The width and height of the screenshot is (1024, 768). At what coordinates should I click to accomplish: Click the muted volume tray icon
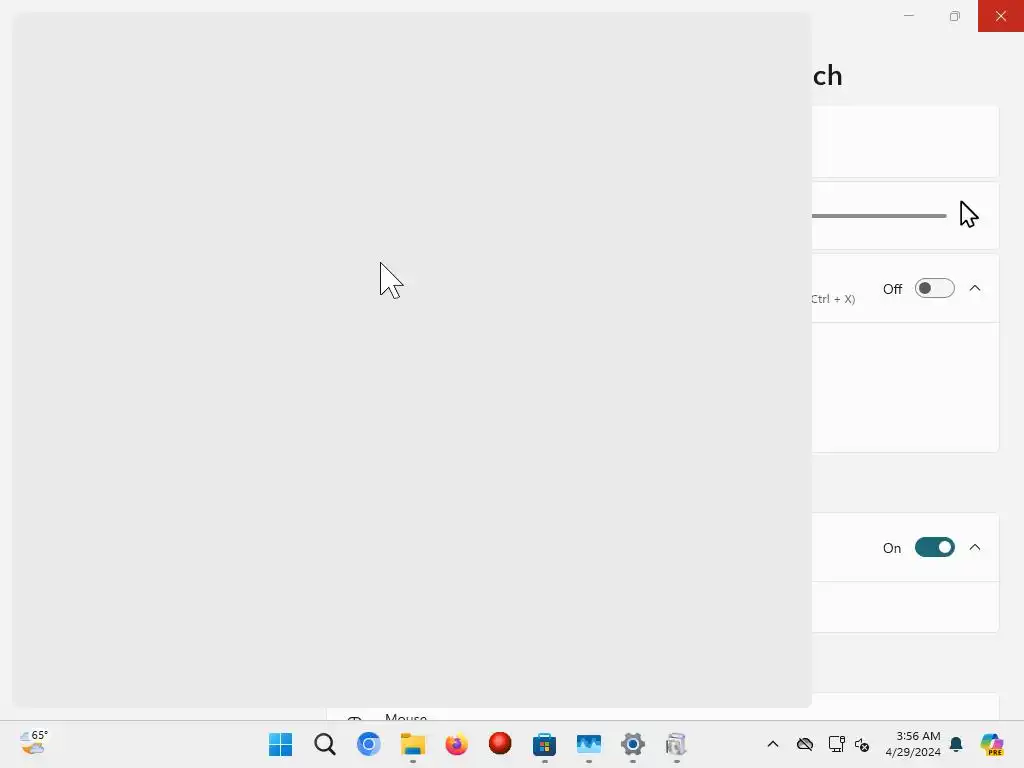[x=862, y=744]
